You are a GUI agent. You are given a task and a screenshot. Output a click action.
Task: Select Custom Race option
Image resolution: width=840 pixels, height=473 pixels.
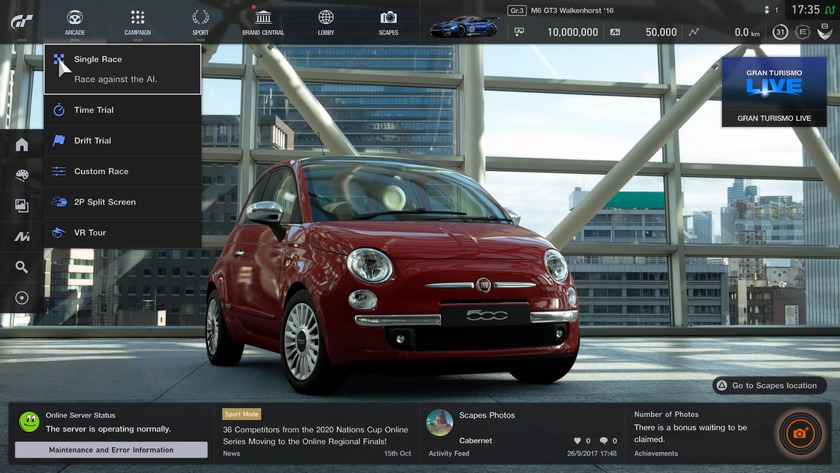point(123,171)
